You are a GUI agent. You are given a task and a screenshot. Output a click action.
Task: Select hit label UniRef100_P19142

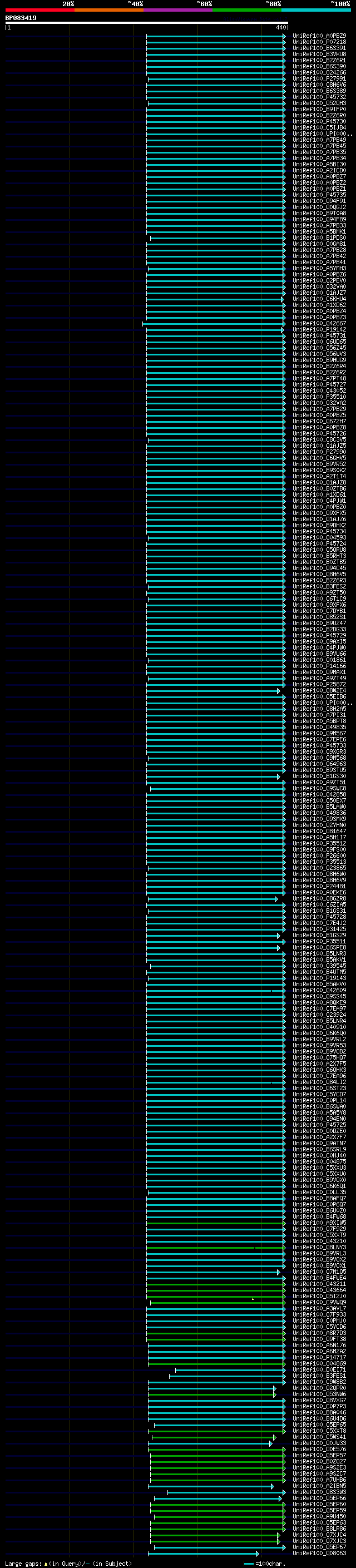pos(319,329)
